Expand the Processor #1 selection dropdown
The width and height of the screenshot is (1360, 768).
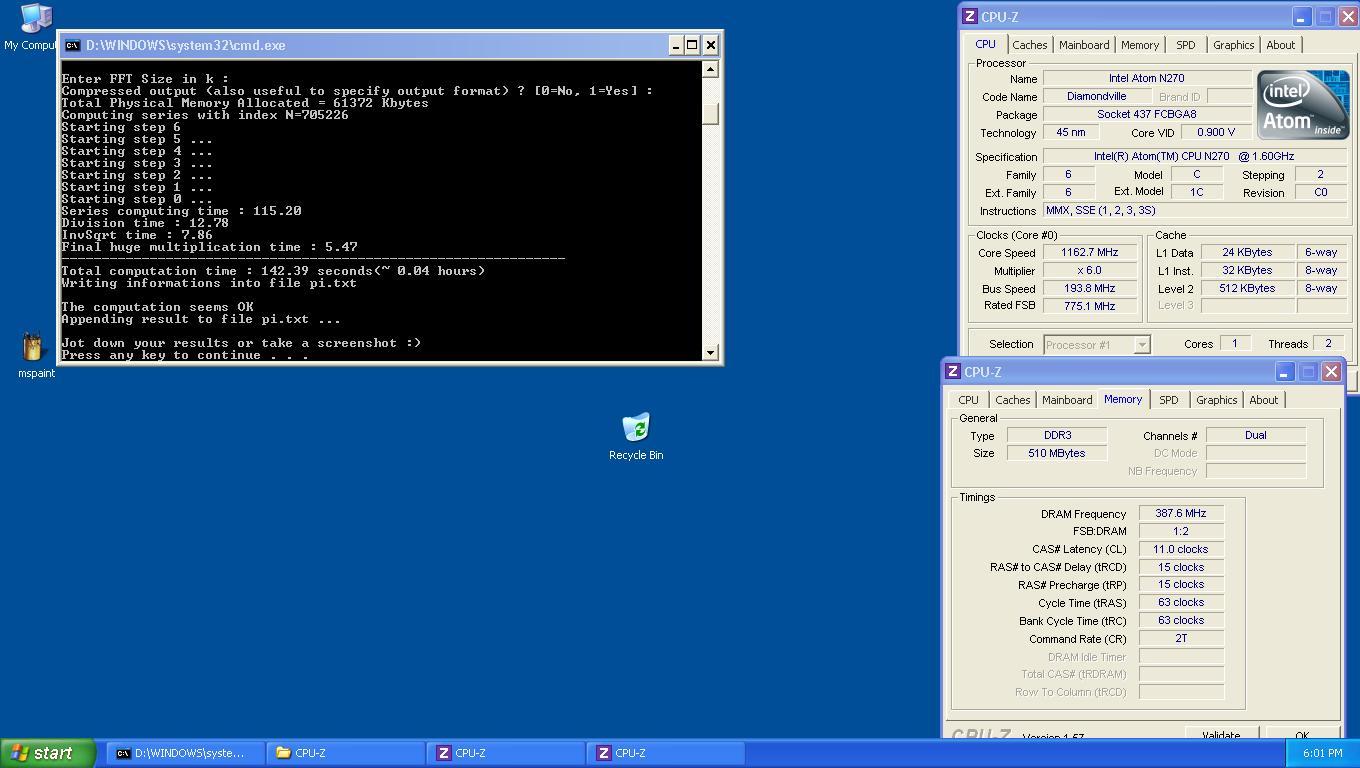[1141, 345]
